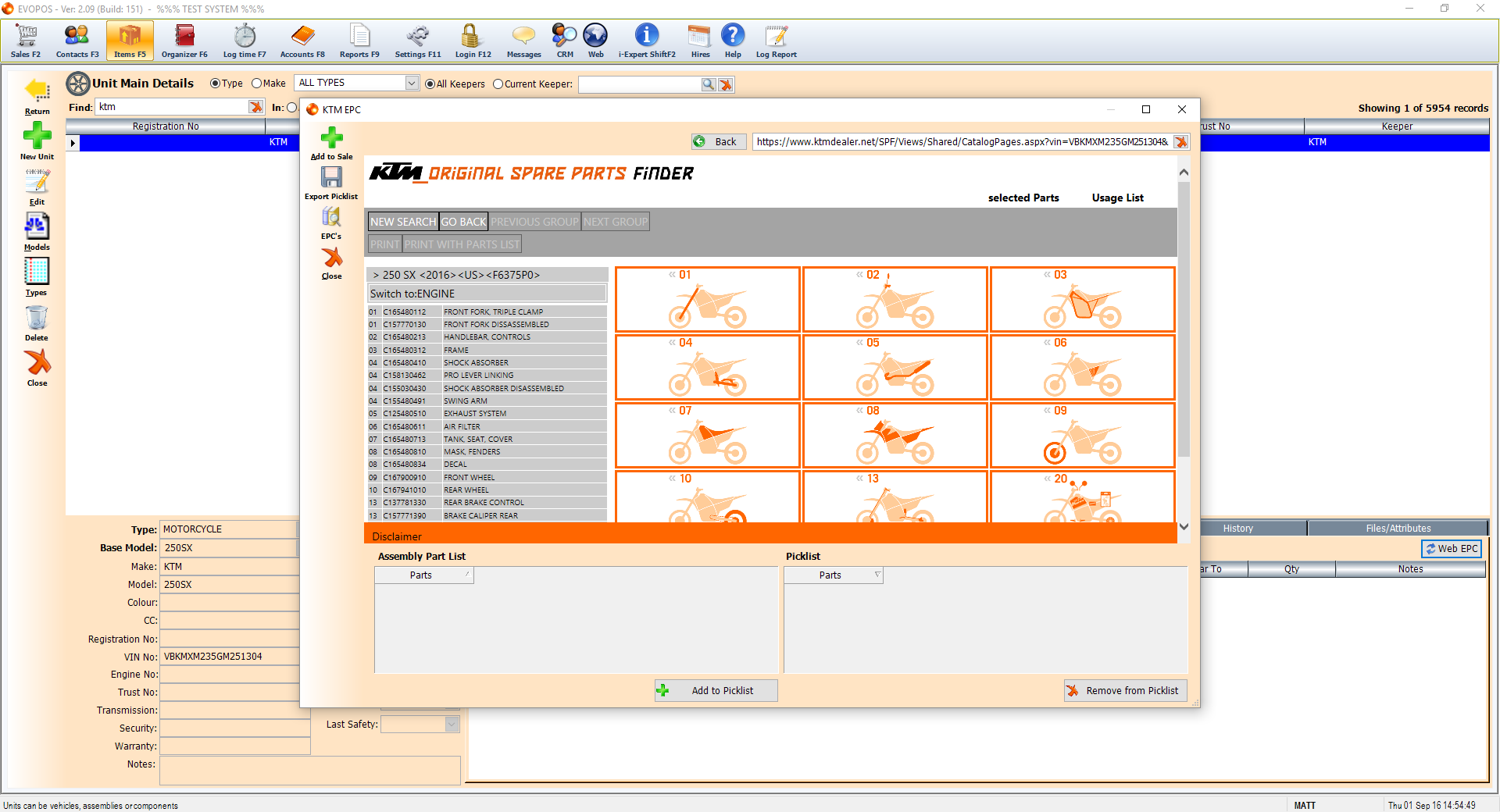The height and width of the screenshot is (812, 1500).
Task: Open Log time F7
Action: click(245, 41)
